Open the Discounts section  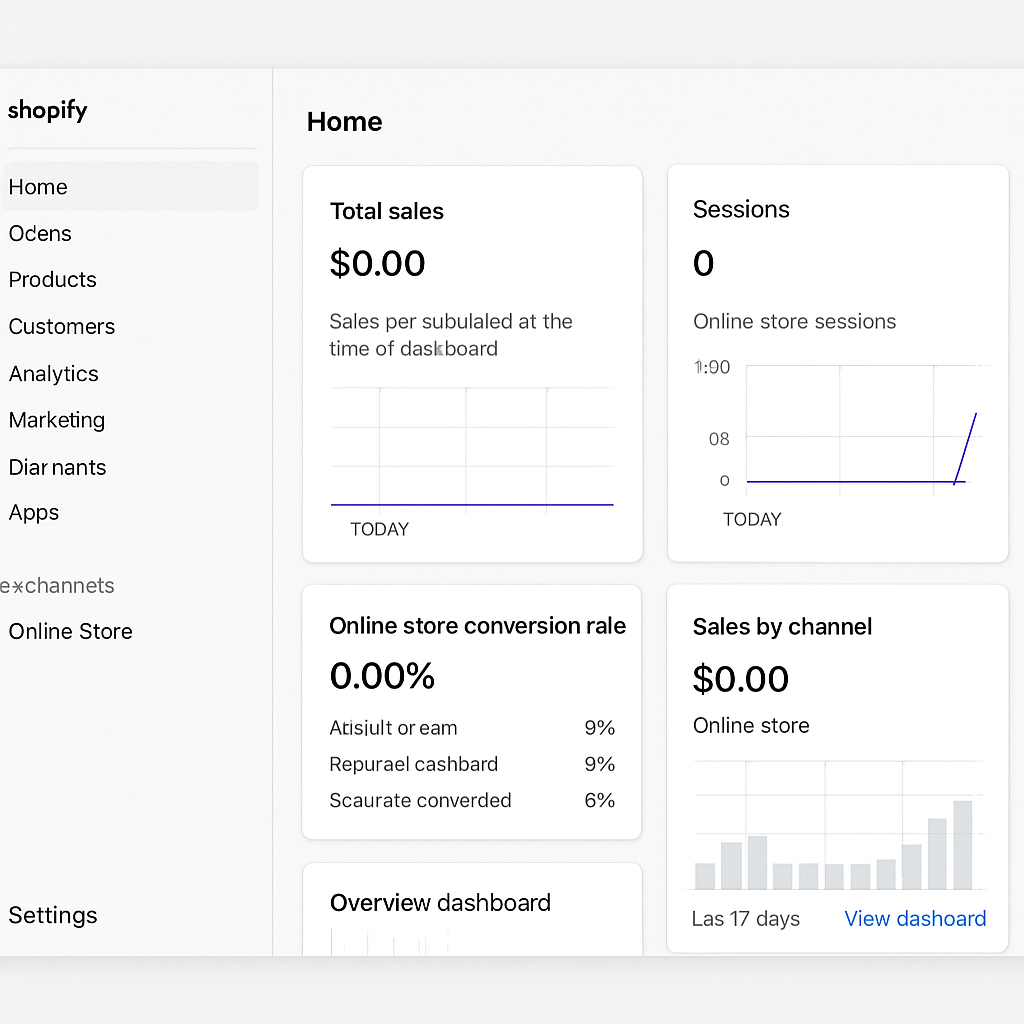click(x=57, y=467)
